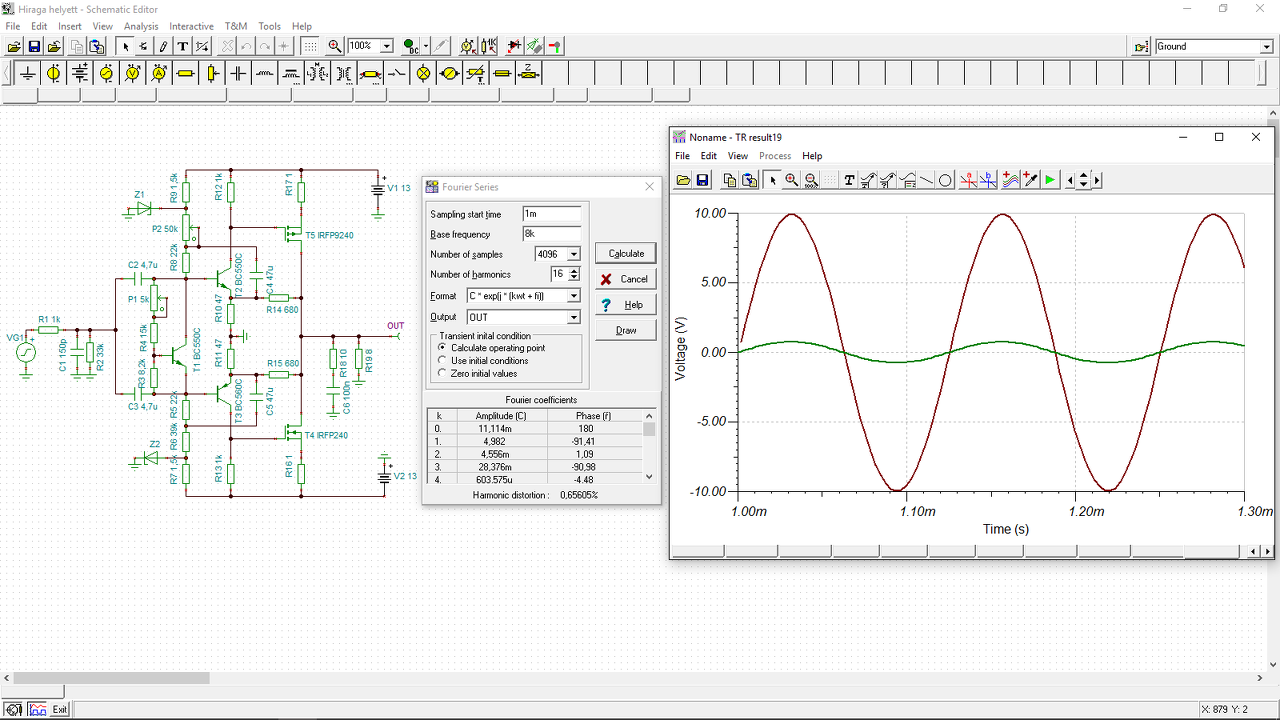The height and width of the screenshot is (720, 1280).
Task: Click the Base frequency input field
Action: 551,234
